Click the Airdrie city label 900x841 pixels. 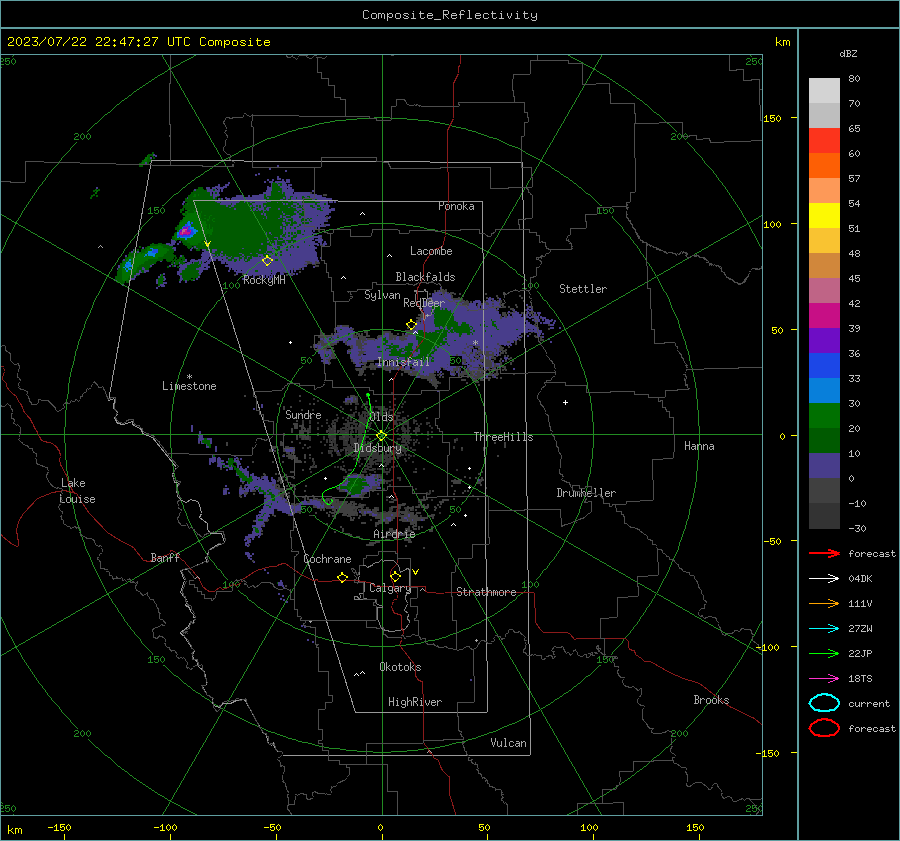click(394, 534)
